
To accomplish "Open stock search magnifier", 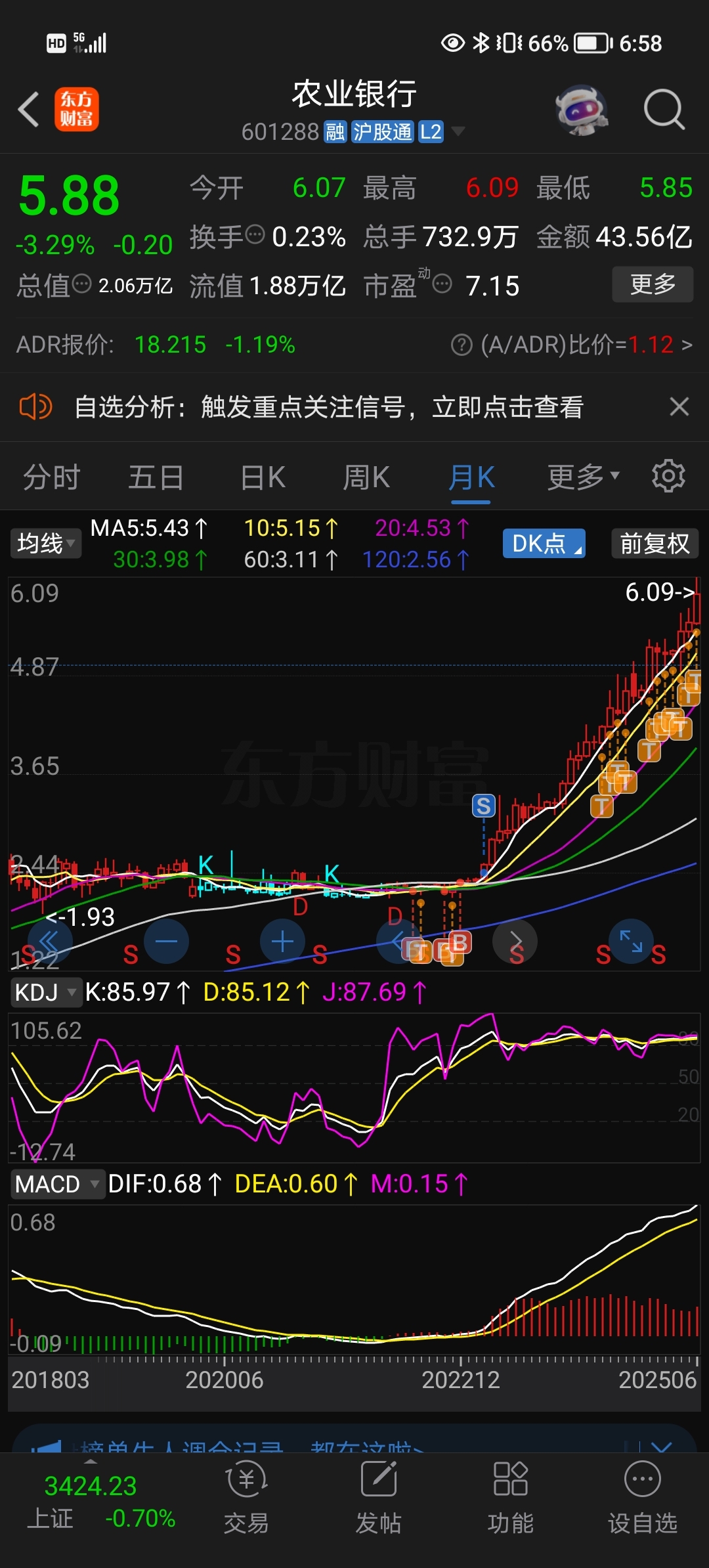I will [x=664, y=110].
